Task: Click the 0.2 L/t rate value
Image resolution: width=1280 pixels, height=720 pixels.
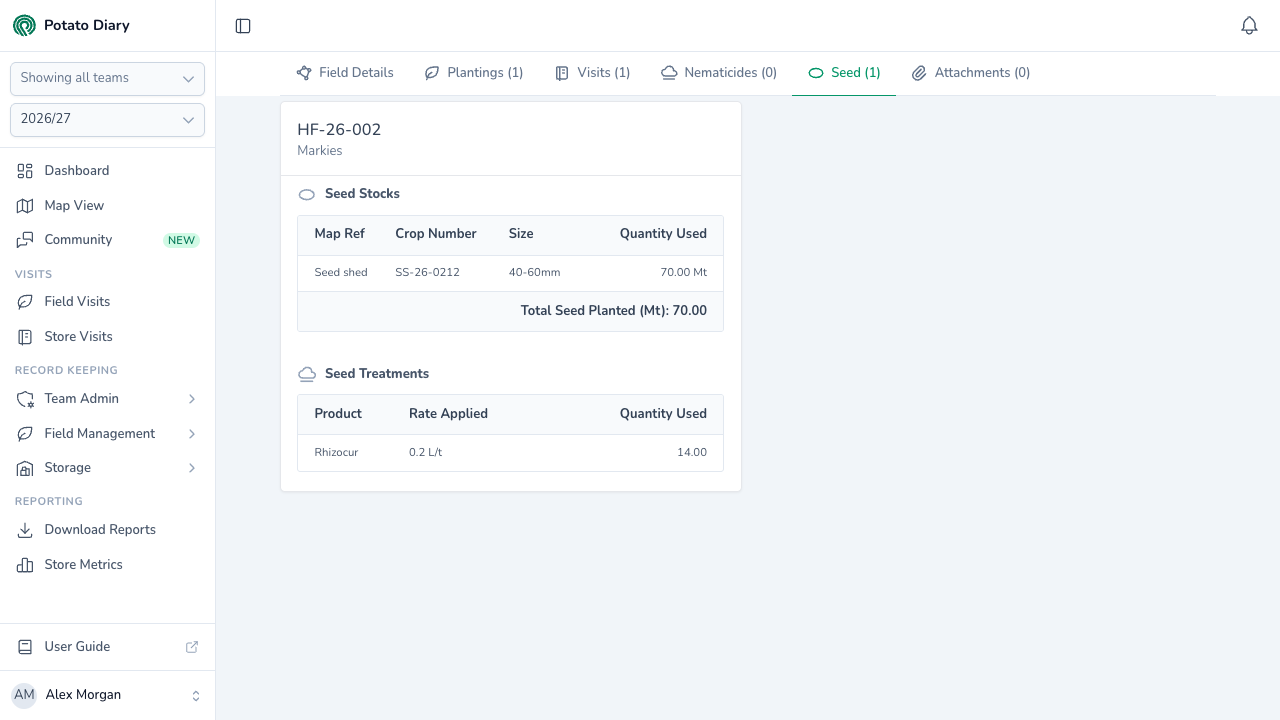Action: [x=425, y=453]
